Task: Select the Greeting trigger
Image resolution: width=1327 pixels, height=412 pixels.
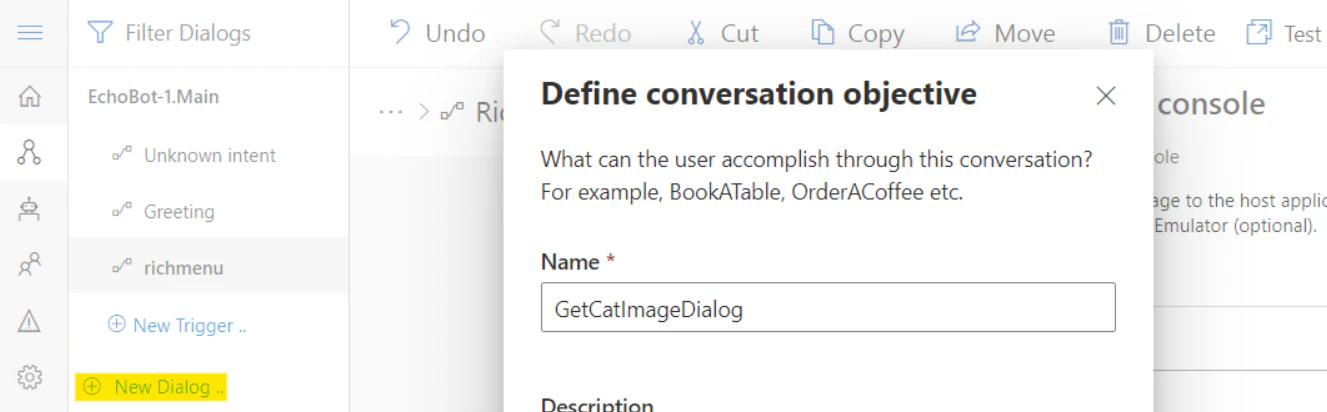Action: 209,211
